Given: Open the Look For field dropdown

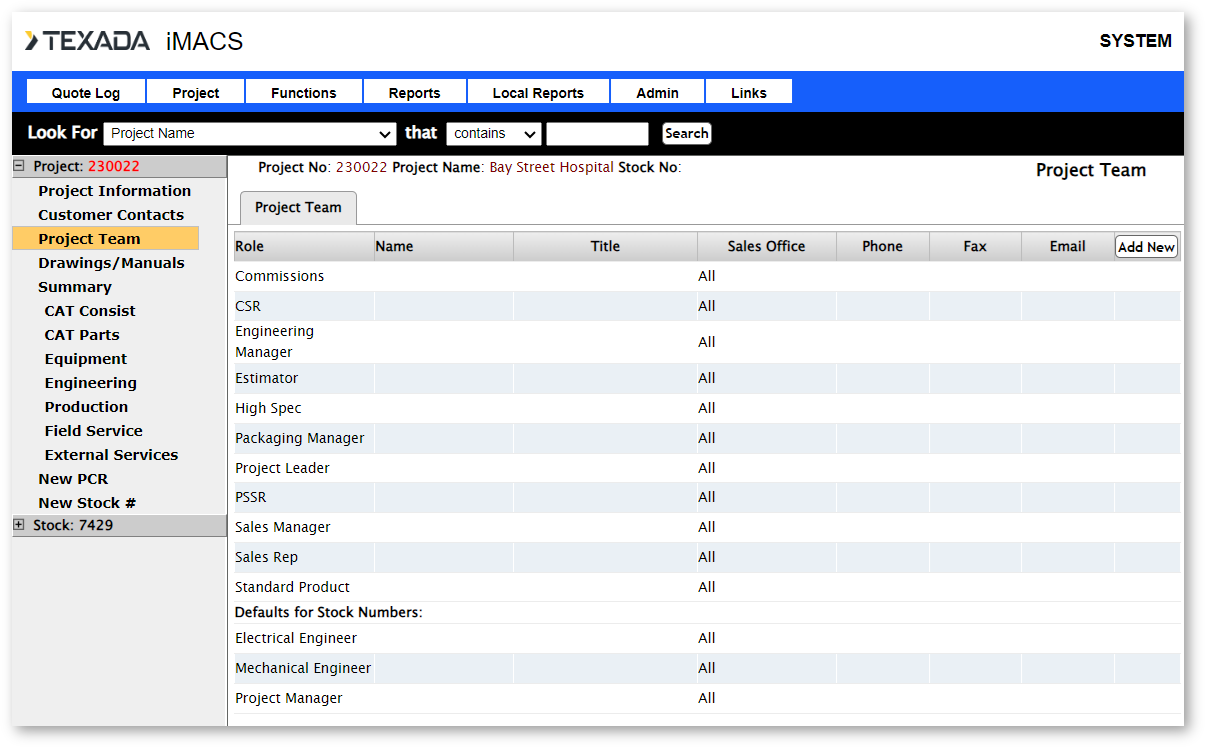Looking at the screenshot, I should (250, 134).
